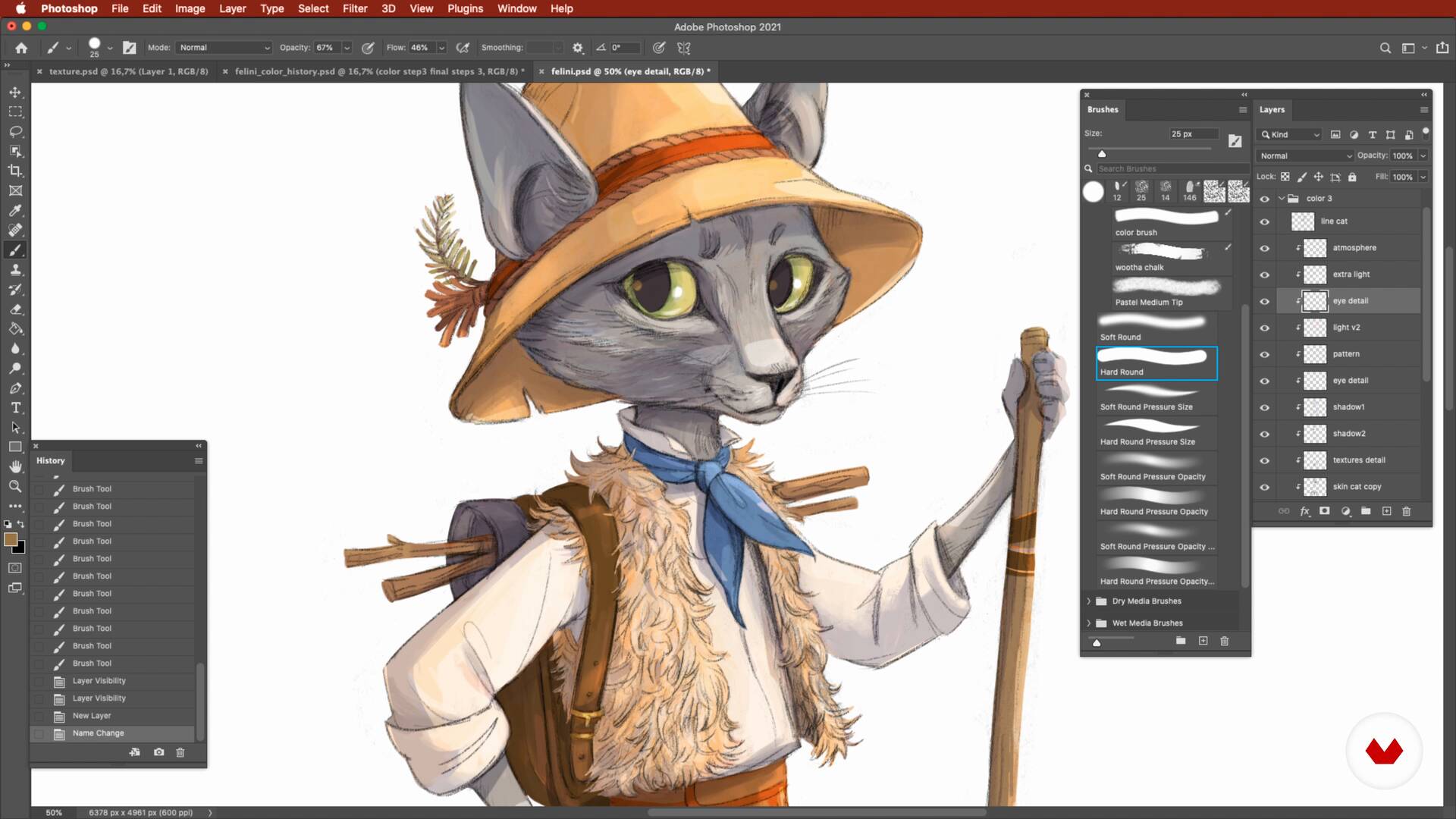Select the Brush tool in toolbar

coord(15,250)
